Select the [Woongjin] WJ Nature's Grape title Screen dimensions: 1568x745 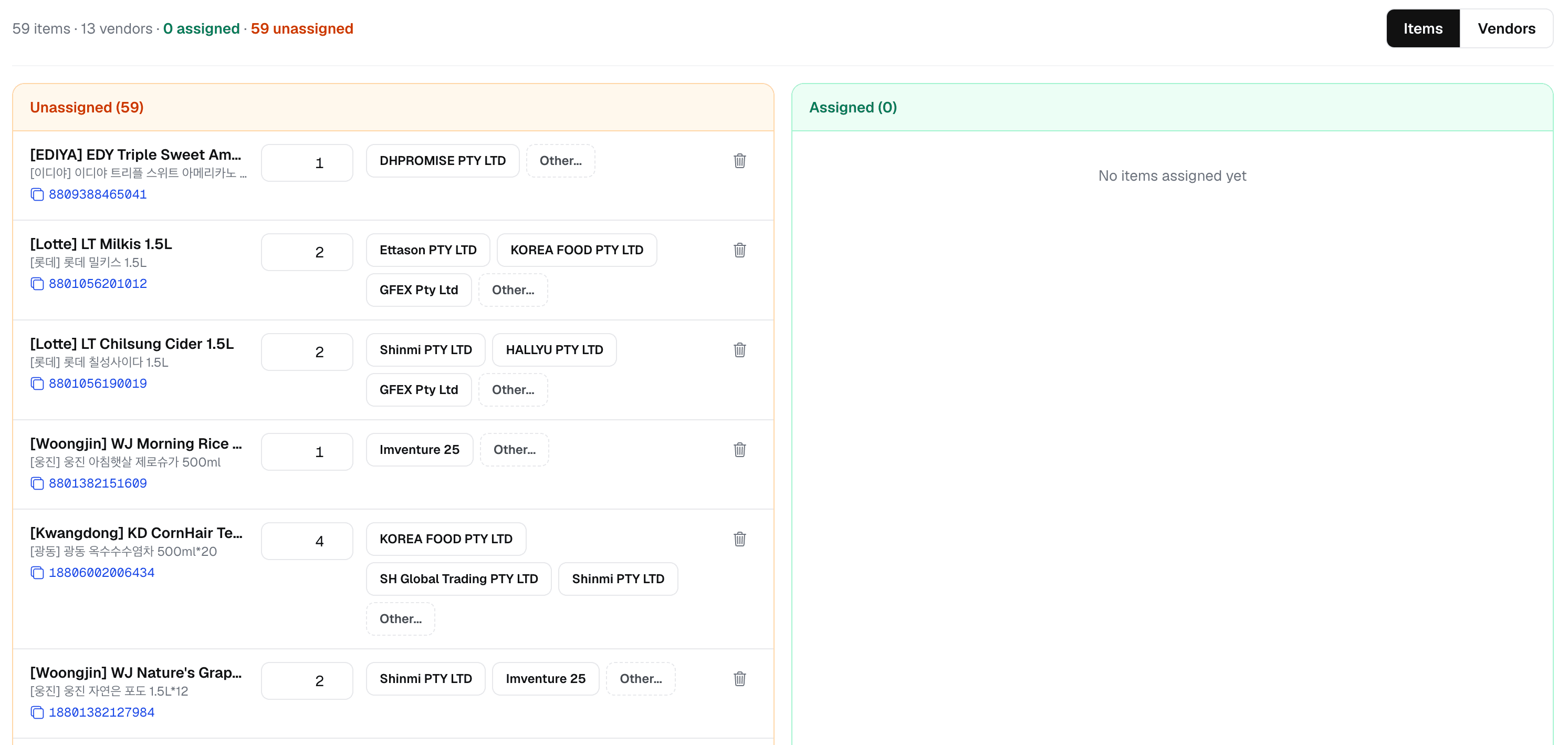(x=135, y=673)
